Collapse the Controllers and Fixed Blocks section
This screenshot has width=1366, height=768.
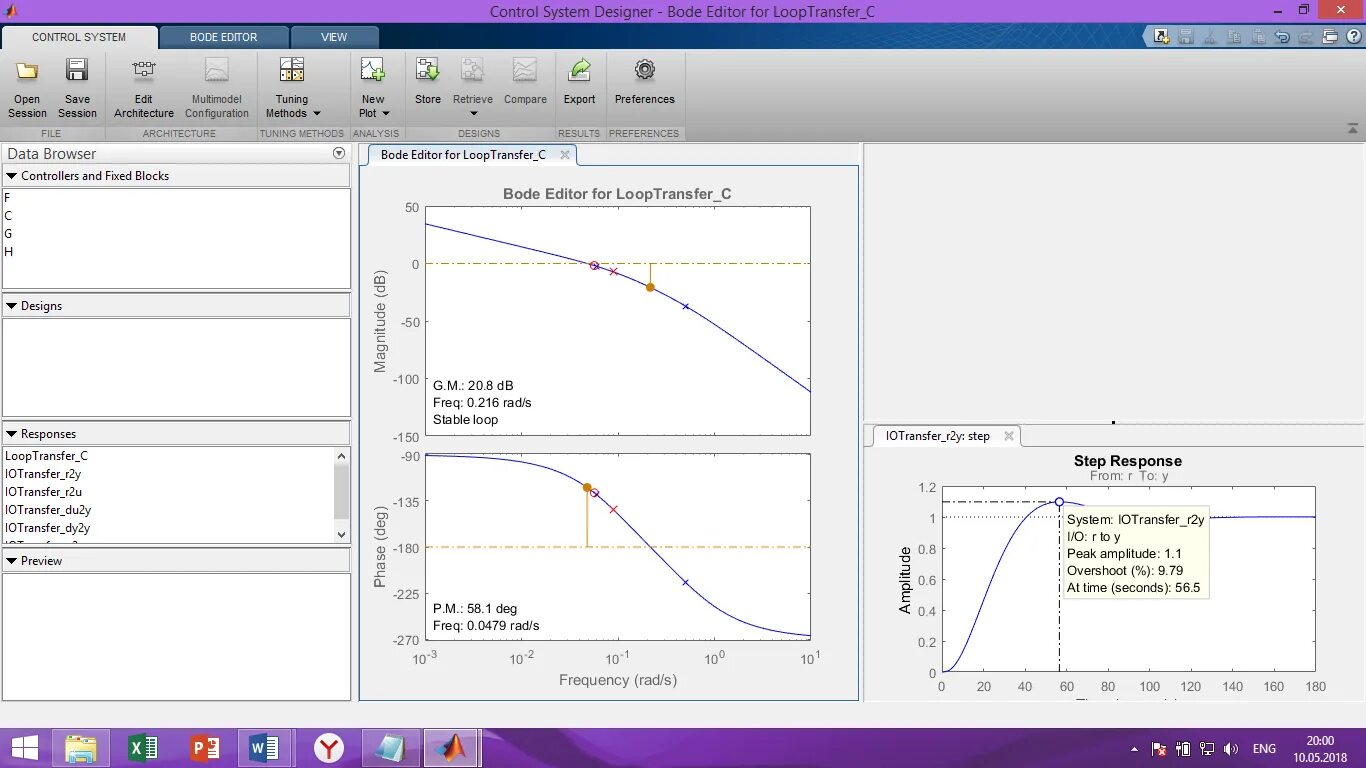(12, 176)
